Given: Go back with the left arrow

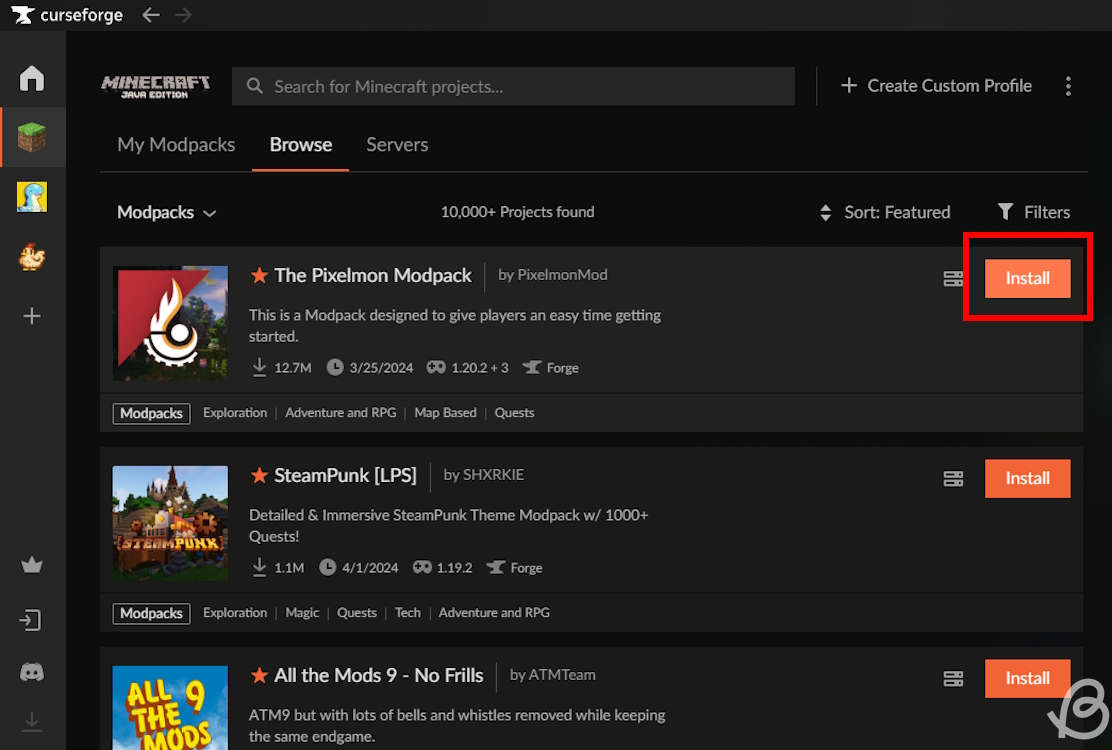Looking at the screenshot, I should coord(150,15).
